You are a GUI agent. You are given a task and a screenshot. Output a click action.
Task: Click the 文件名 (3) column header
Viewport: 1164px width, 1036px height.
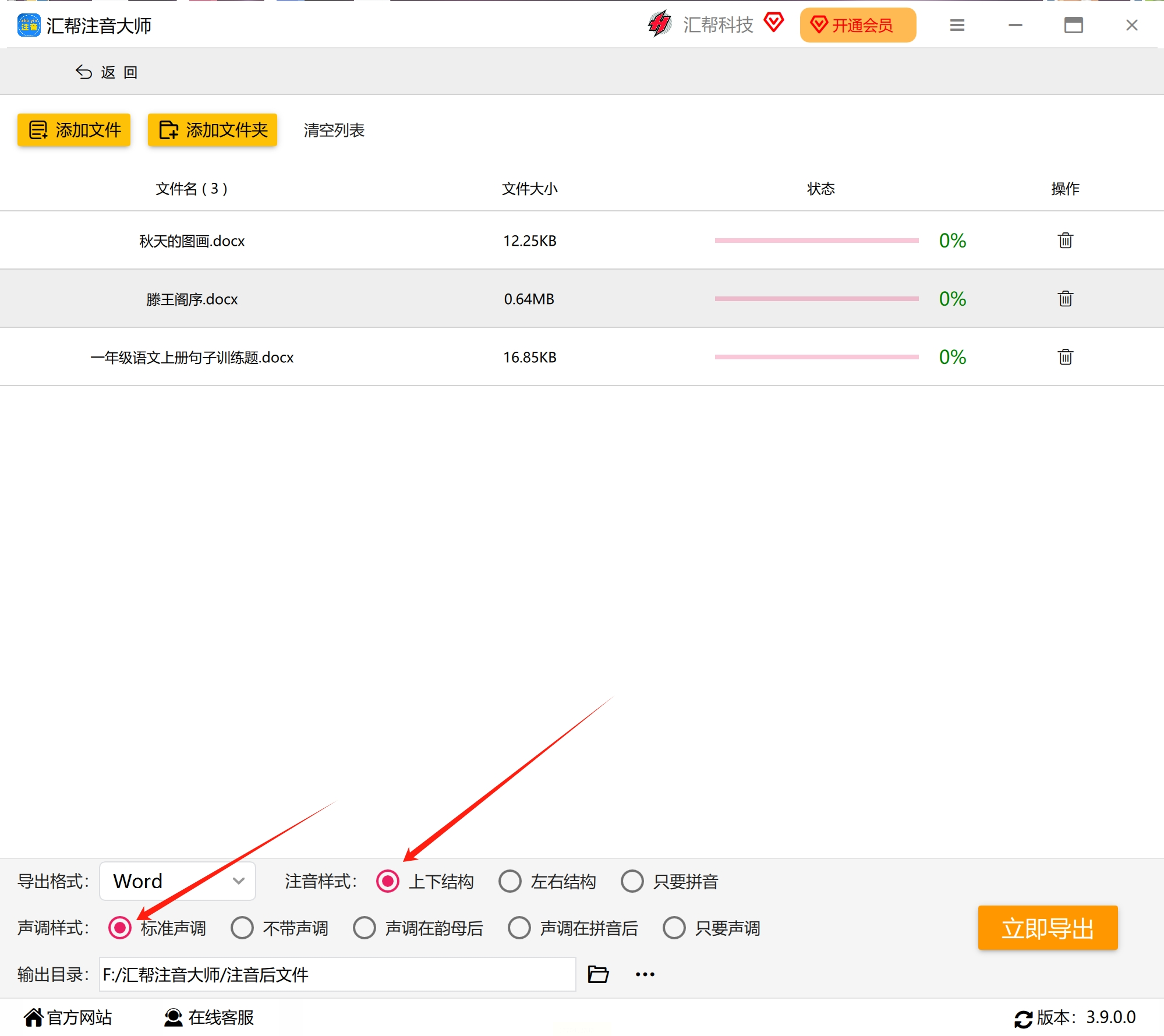click(x=192, y=188)
